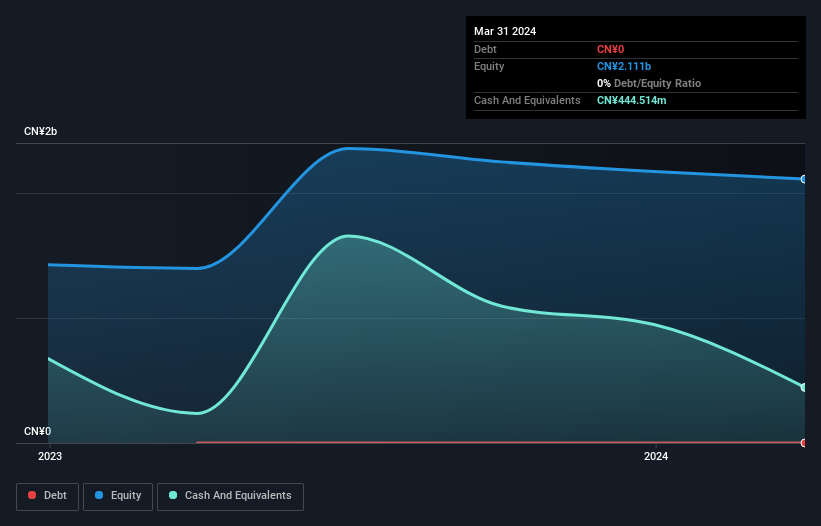Viewport: 821px width, 526px height.
Task: Toggle the Equity legend button
Action: (x=118, y=496)
